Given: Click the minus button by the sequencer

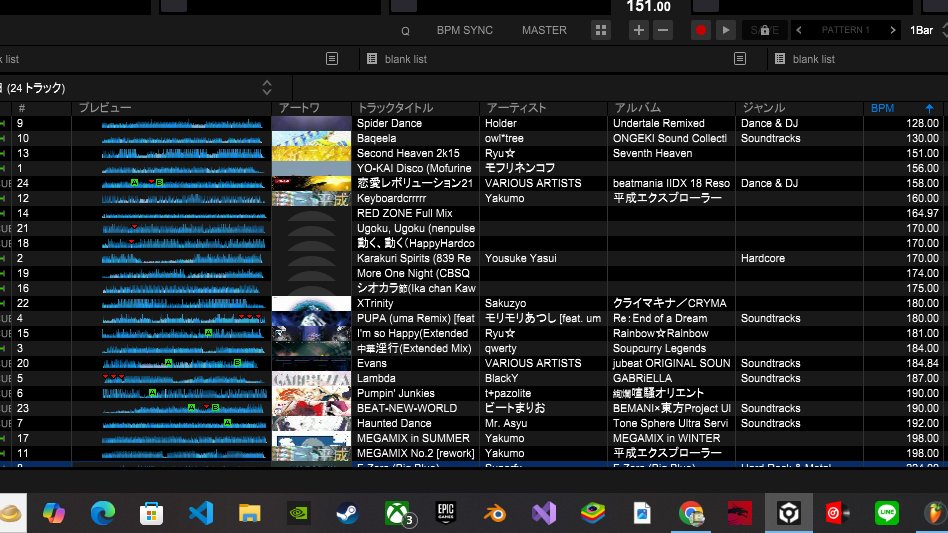Looking at the screenshot, I should click(x=663, y=30).
